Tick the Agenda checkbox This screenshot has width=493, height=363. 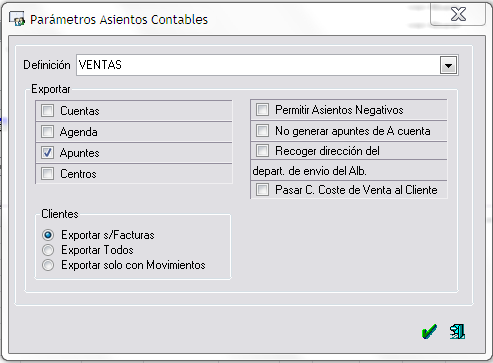[47, 132]
